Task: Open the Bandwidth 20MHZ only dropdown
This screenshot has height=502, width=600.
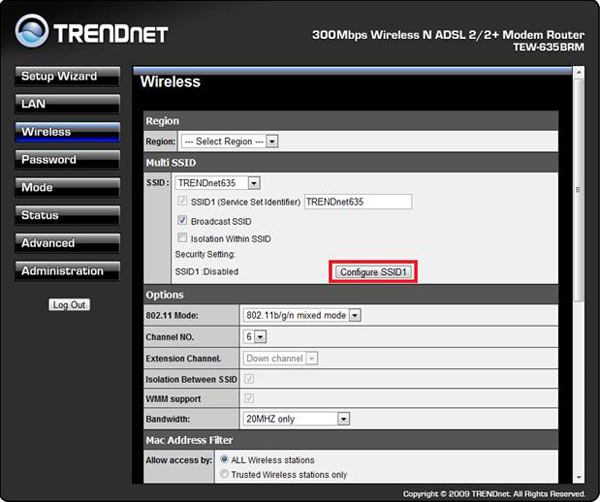Action: click(x=296, y=419)
